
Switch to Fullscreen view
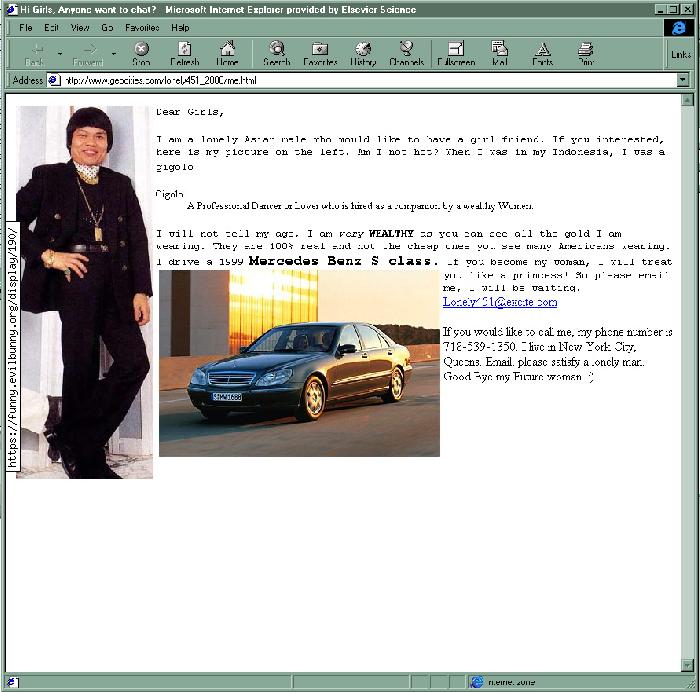point(456,54)
